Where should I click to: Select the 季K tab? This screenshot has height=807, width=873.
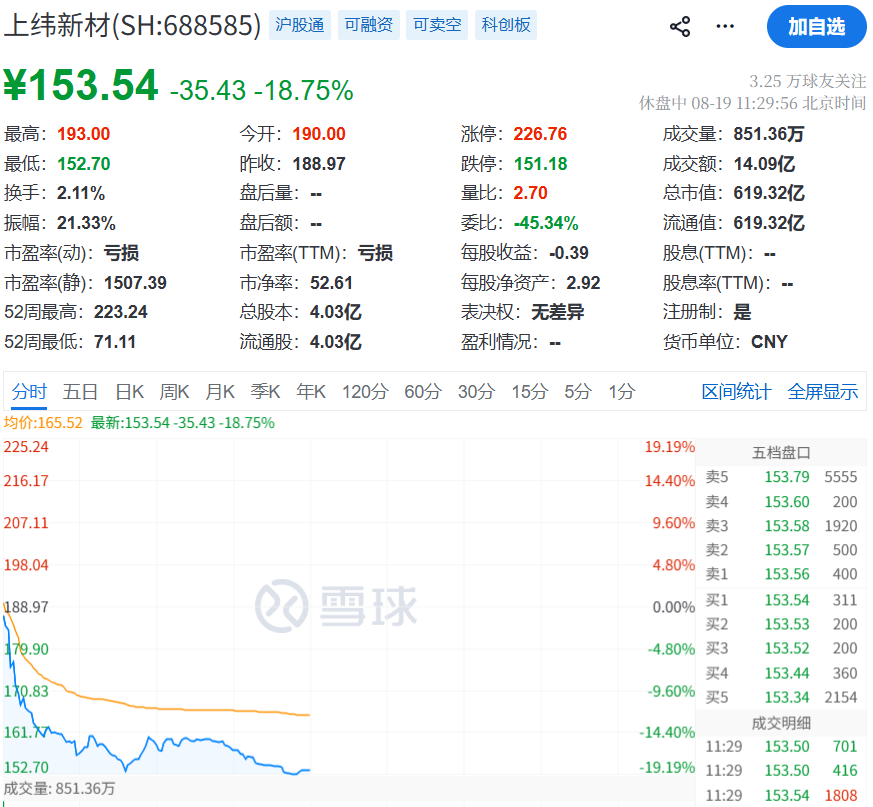(265, 392)
